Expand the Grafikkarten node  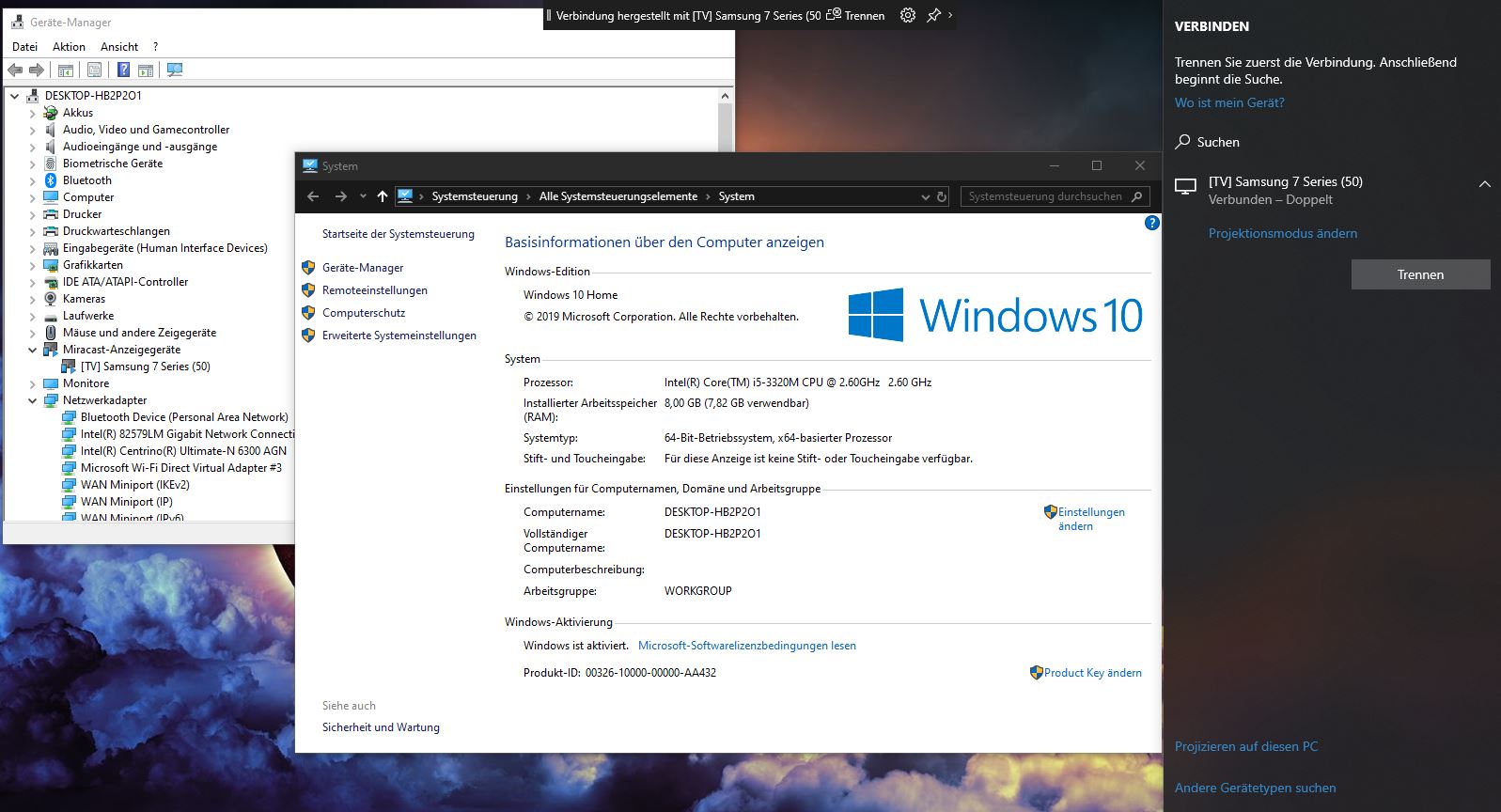click(x=33, y=265)
